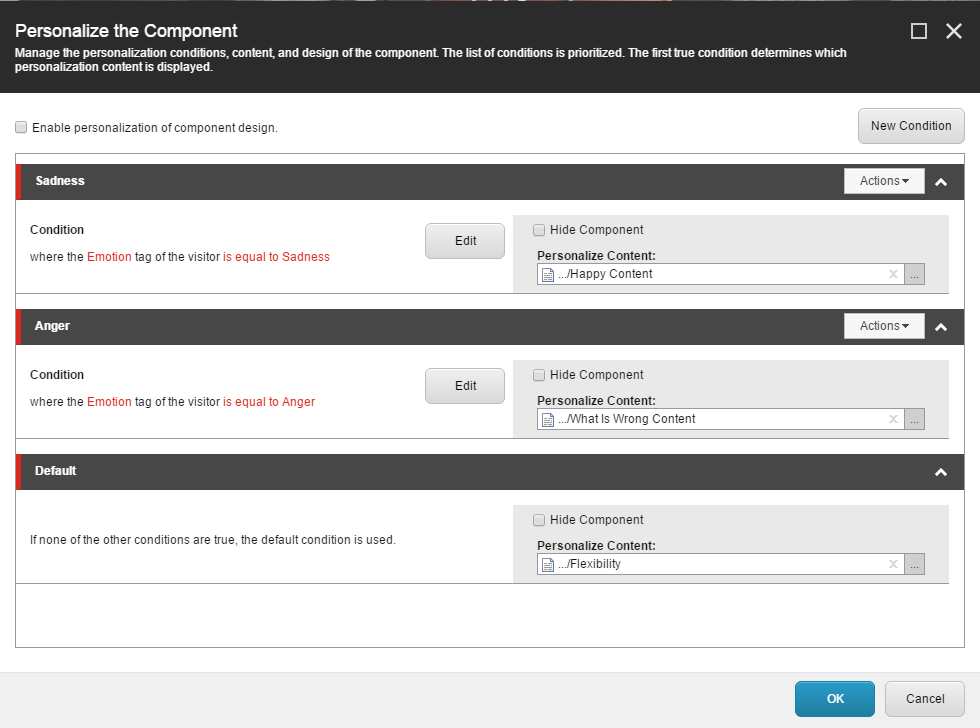Check Hide Component for Sadness condition
Image resolution: width=980 pixels, height=728 pixels.
coord(540,230)
